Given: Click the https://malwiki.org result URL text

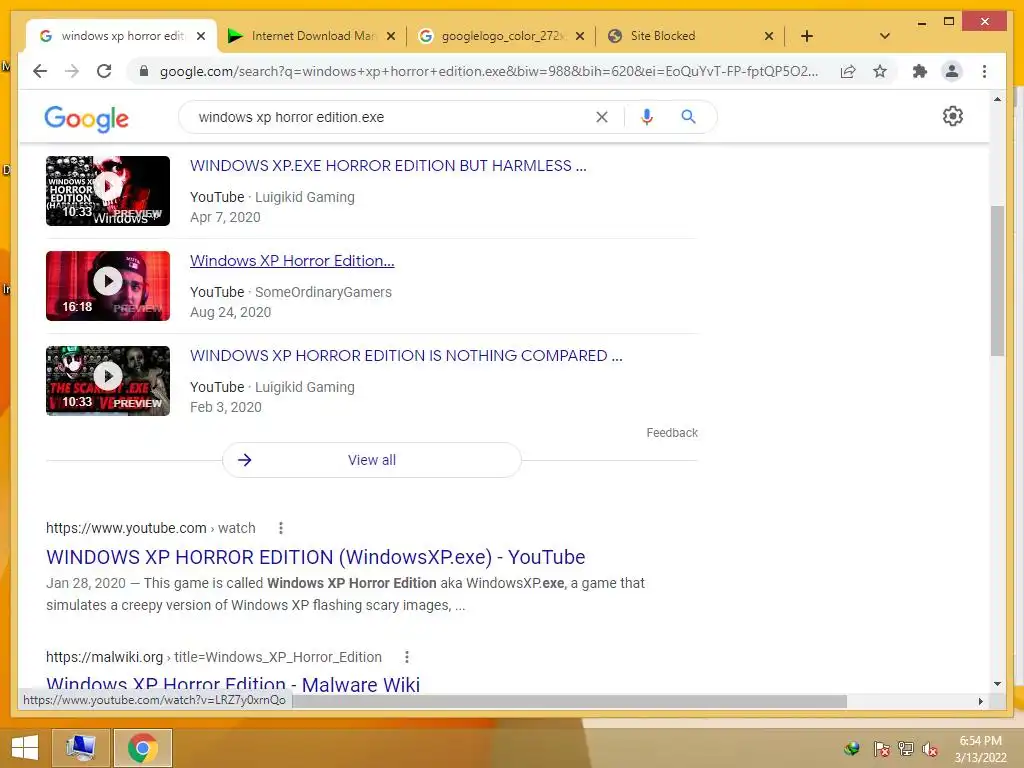Looking at the screenshot, I should 214,657.
